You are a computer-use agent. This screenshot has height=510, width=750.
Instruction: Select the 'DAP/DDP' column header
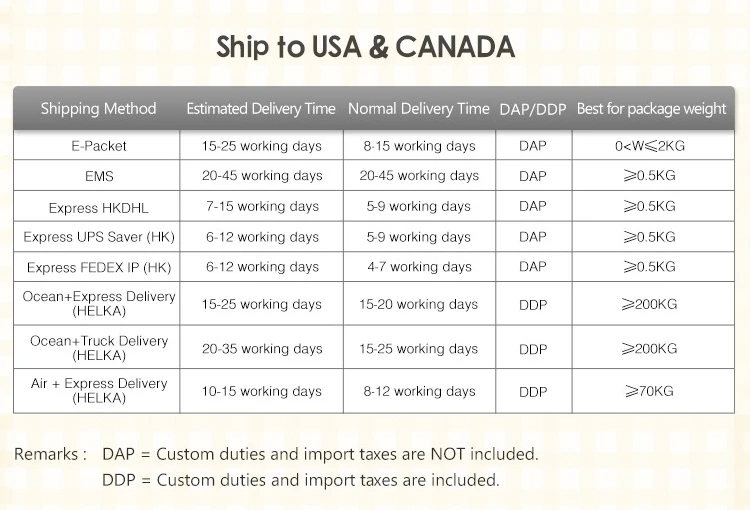[532, 109]
